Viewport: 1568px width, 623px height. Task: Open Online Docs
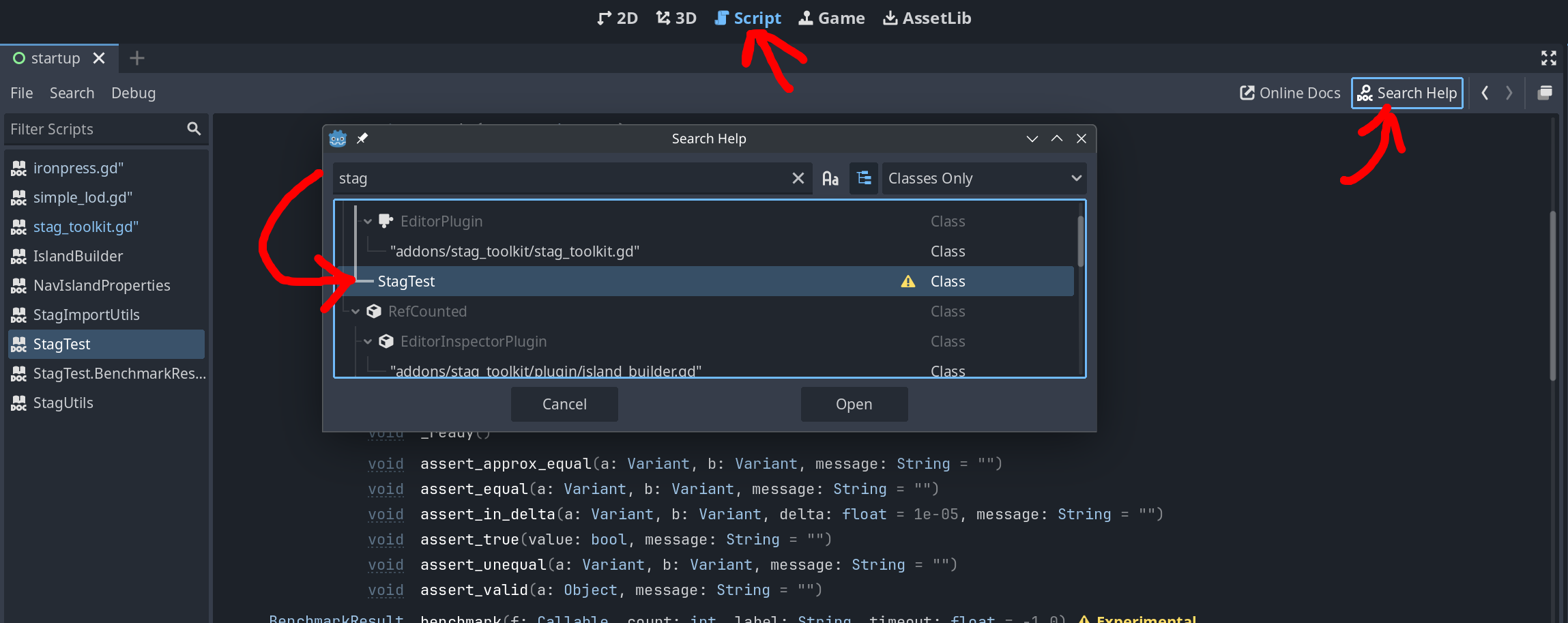(1290, 93)
